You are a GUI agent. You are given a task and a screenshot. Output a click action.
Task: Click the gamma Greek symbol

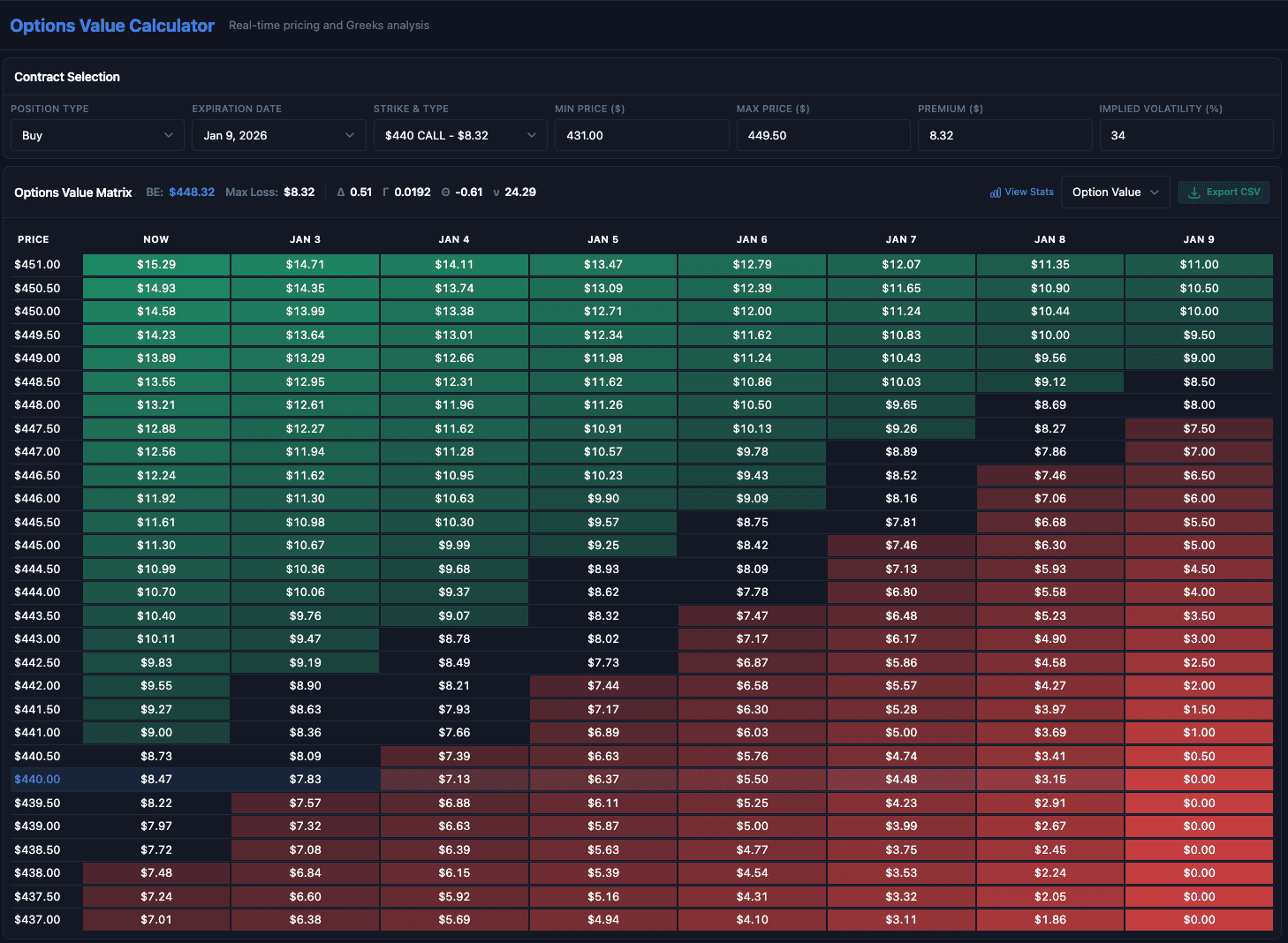point(386,192)
